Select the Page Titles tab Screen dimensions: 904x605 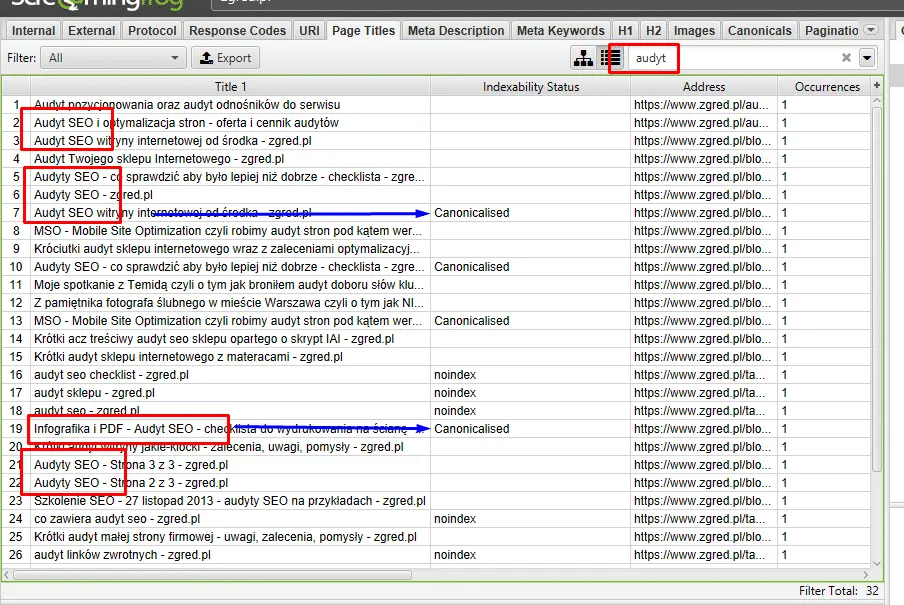coord(363,31)
